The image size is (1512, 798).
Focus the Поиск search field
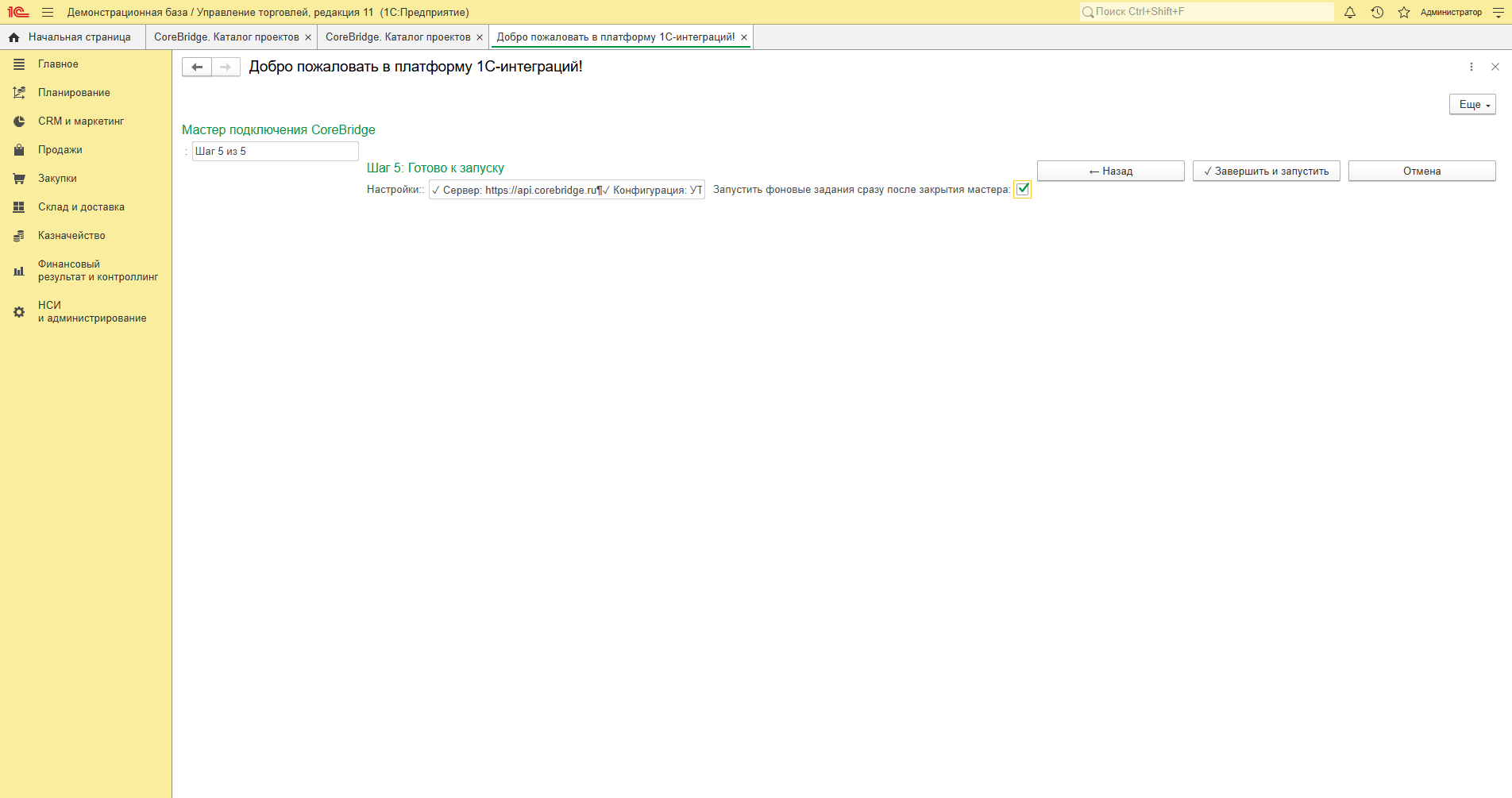1207,12
